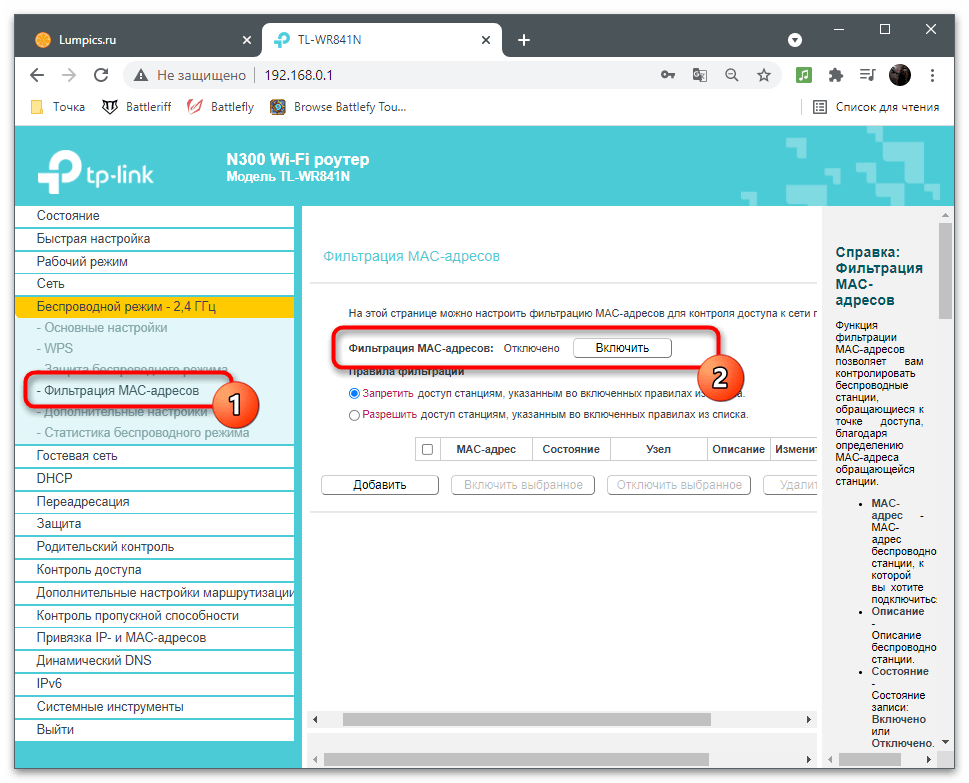The image size is (969, 783).
Task: Click the help panel scroll down arrow
Action: point(946,742)
